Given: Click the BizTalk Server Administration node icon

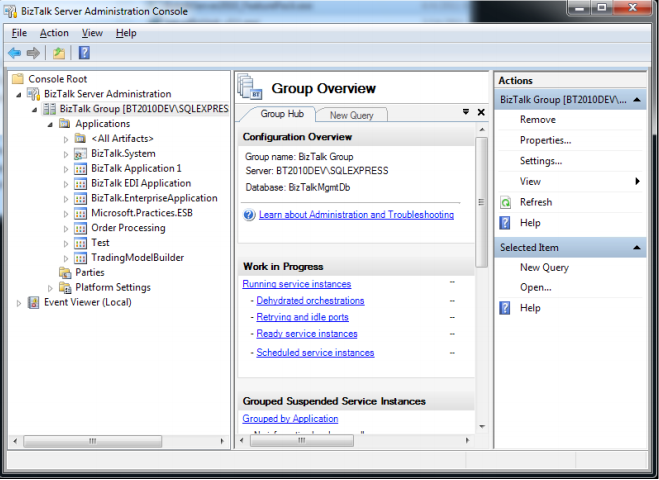Looking at the screenshot, I should pyautogui.click(x=33, y=93).
